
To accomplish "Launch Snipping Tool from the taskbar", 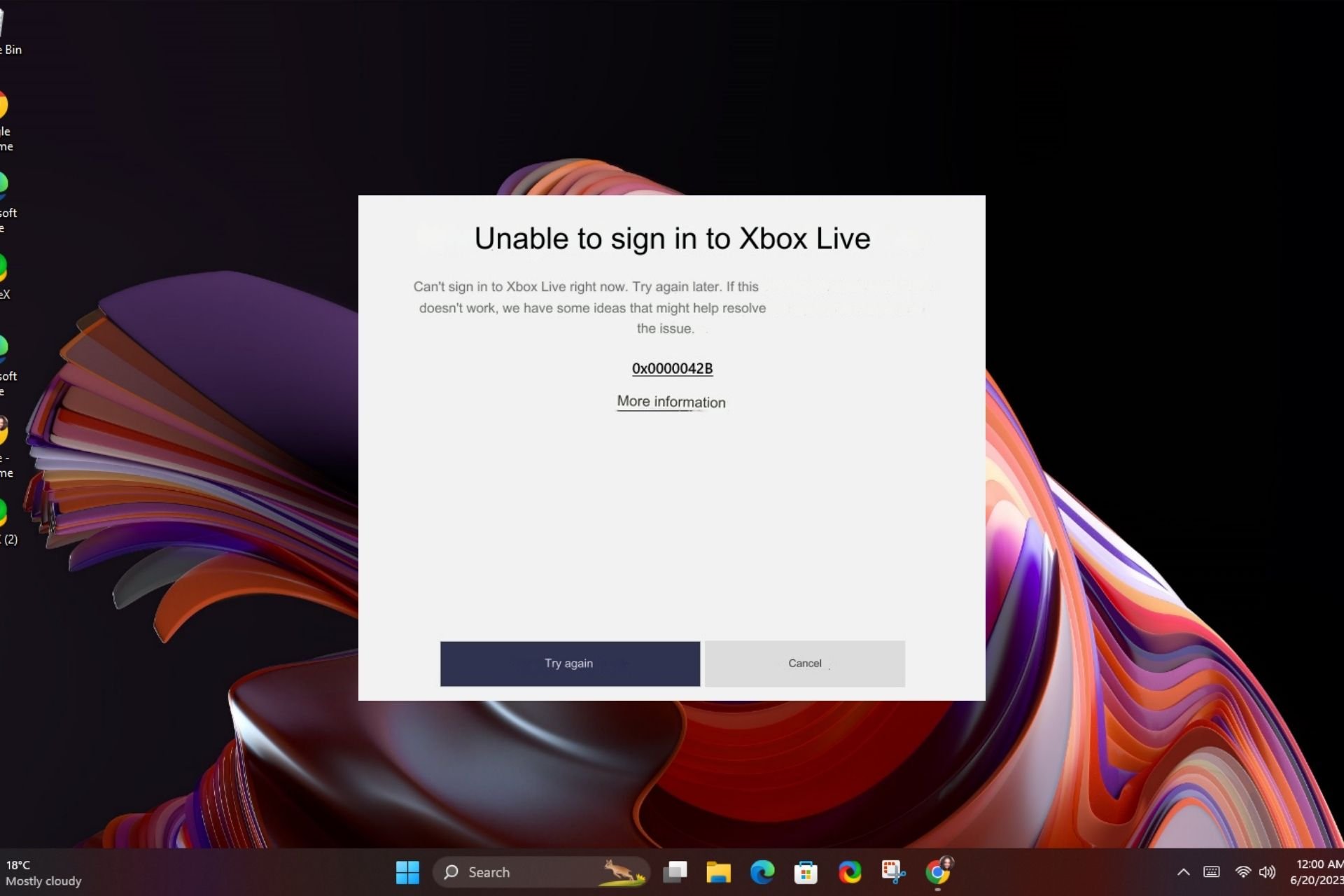I will tap(893, 872).
